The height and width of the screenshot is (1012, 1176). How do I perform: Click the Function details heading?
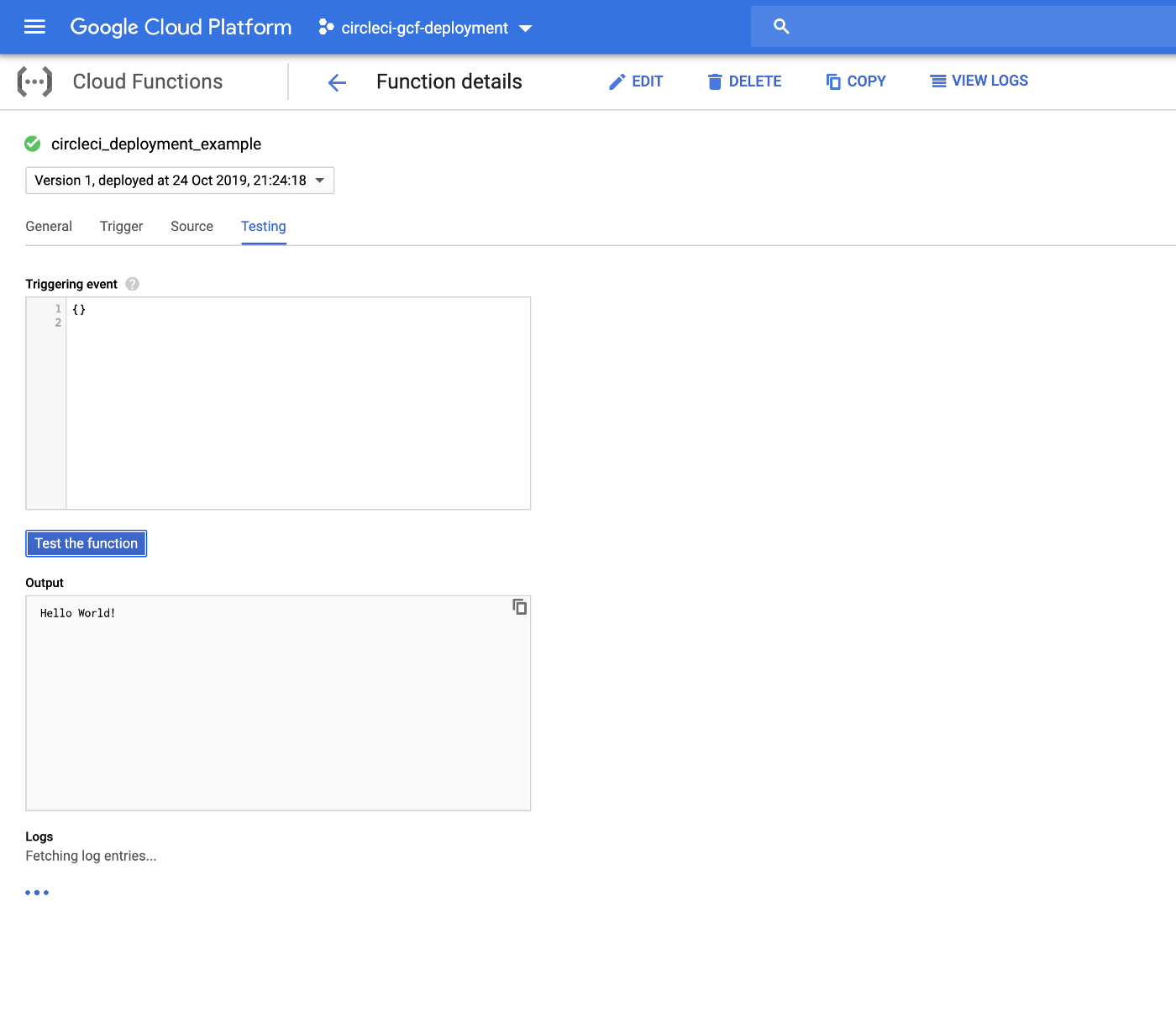pos(449,81)
